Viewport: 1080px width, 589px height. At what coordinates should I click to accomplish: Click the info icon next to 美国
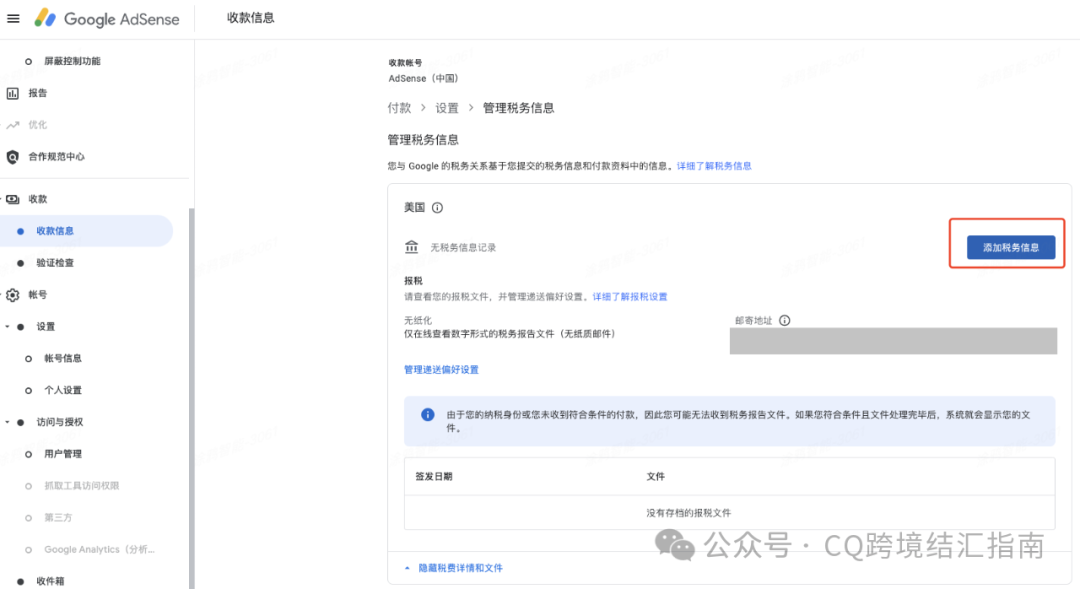tap(436, 207)
